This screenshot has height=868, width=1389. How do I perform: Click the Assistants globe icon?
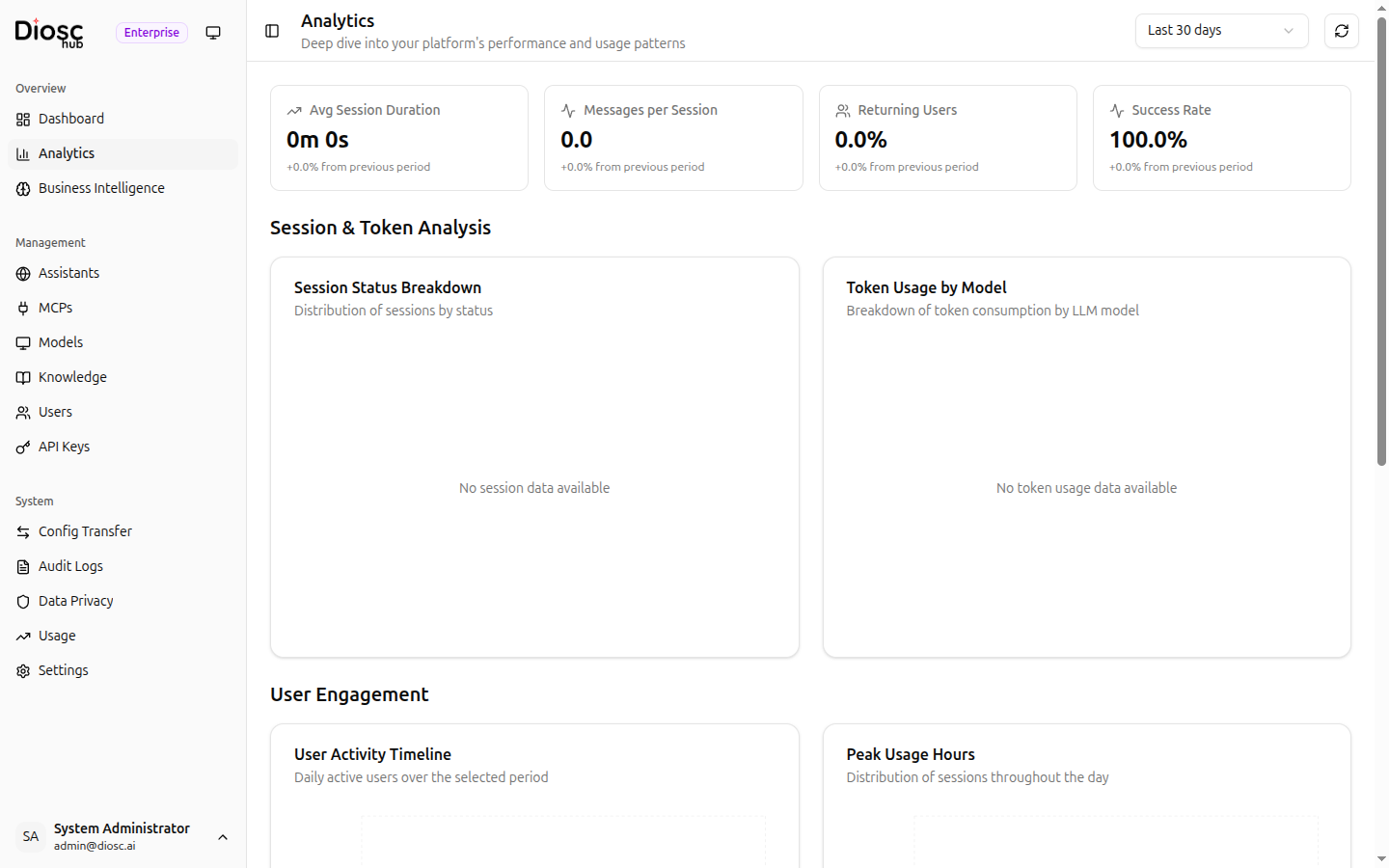[23, 274]
